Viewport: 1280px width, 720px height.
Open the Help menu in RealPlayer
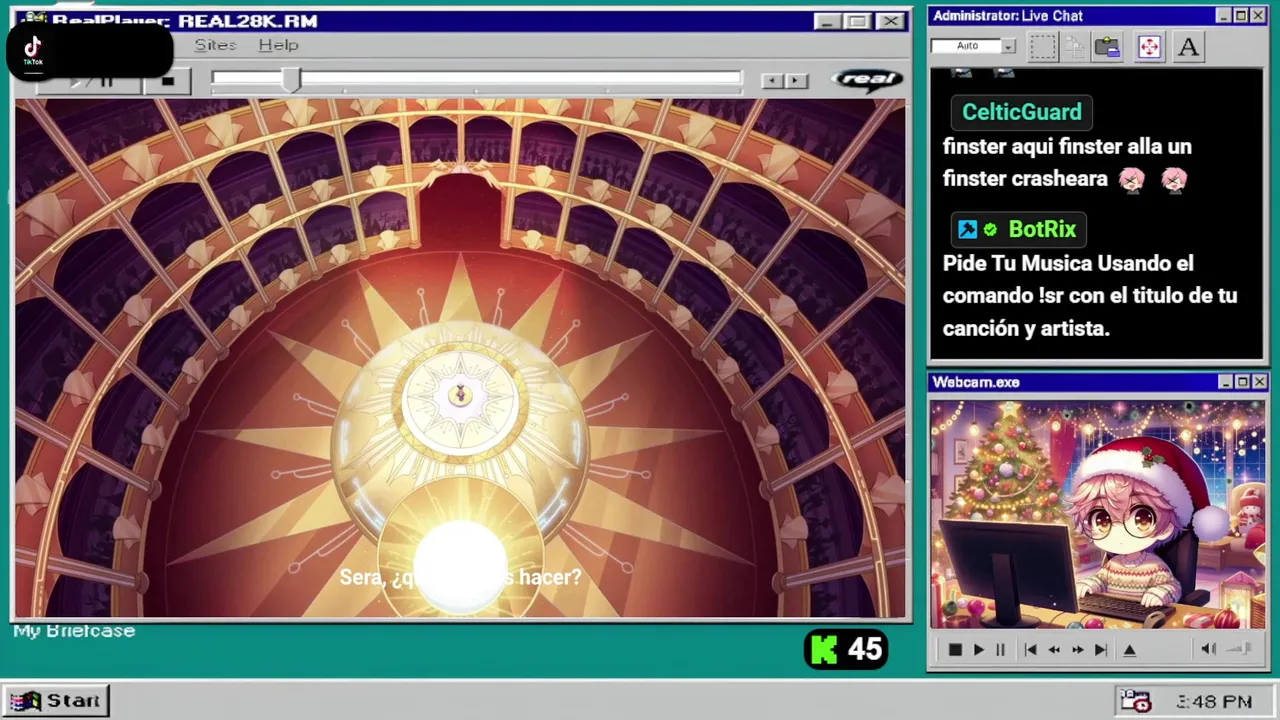(x=278, y=45)
